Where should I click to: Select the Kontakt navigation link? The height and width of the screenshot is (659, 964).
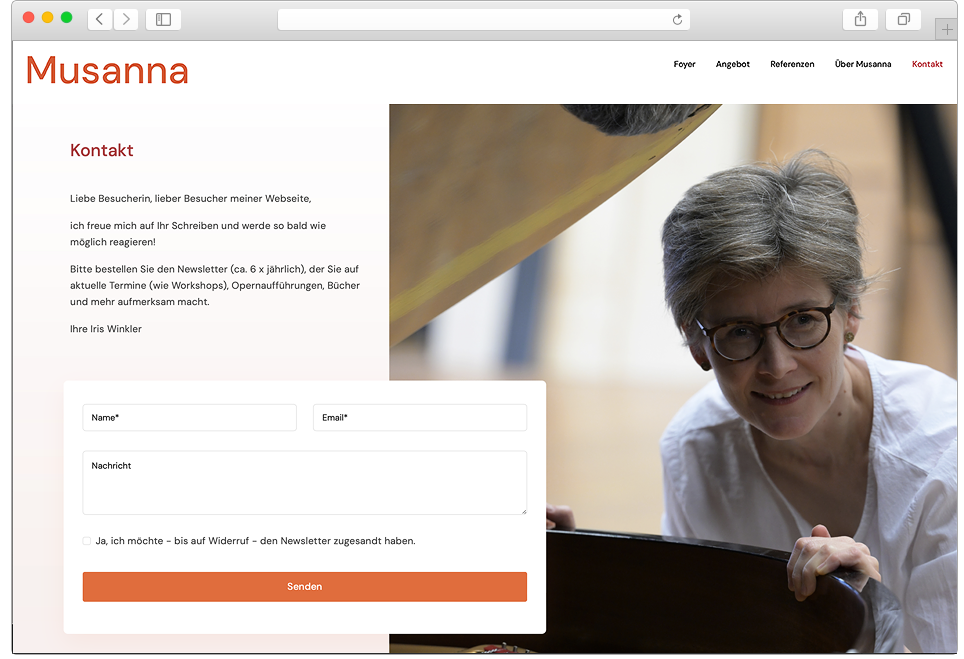pos(927,64)
